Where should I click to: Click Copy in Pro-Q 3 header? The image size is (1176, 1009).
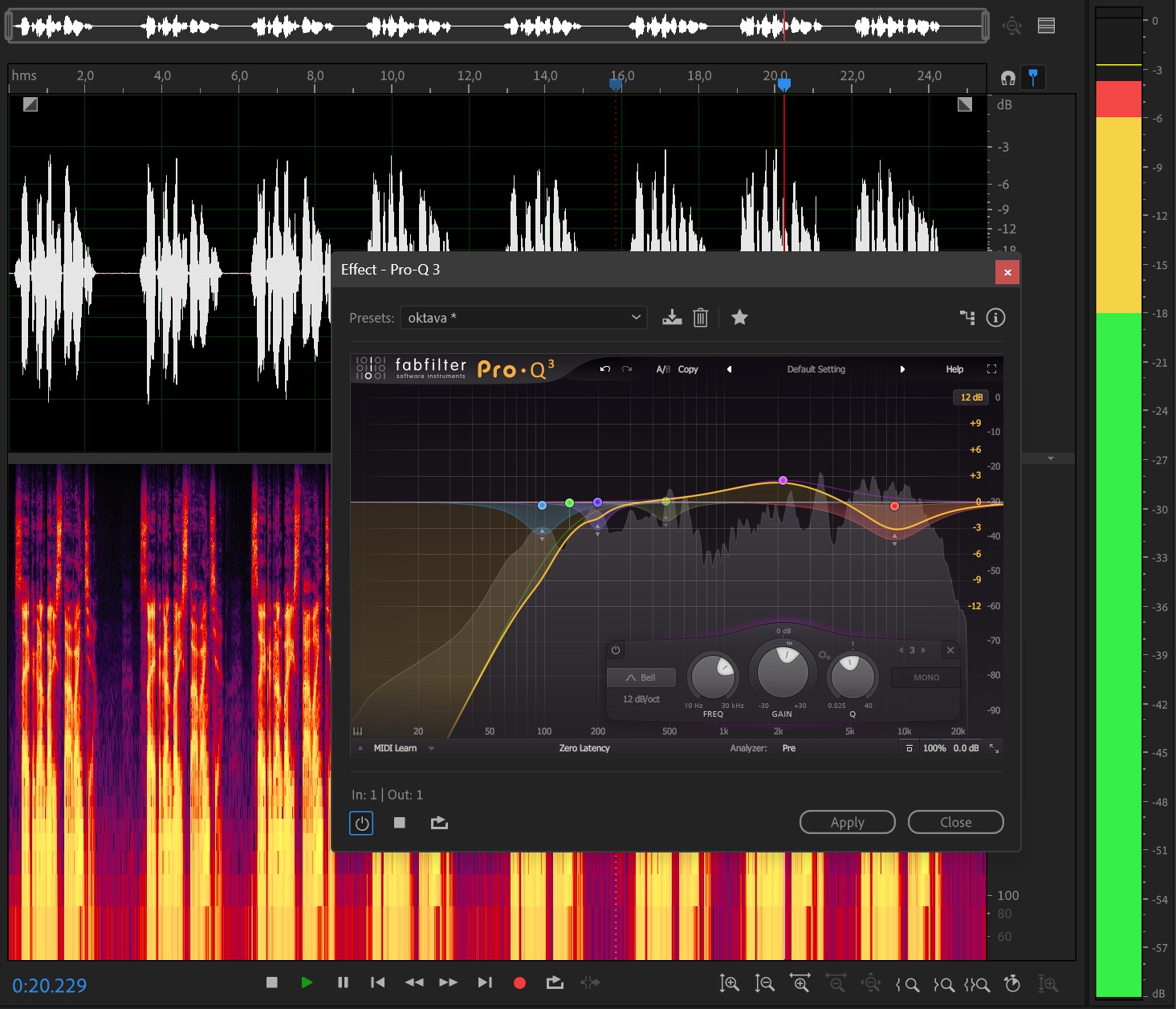click(688, 369)
